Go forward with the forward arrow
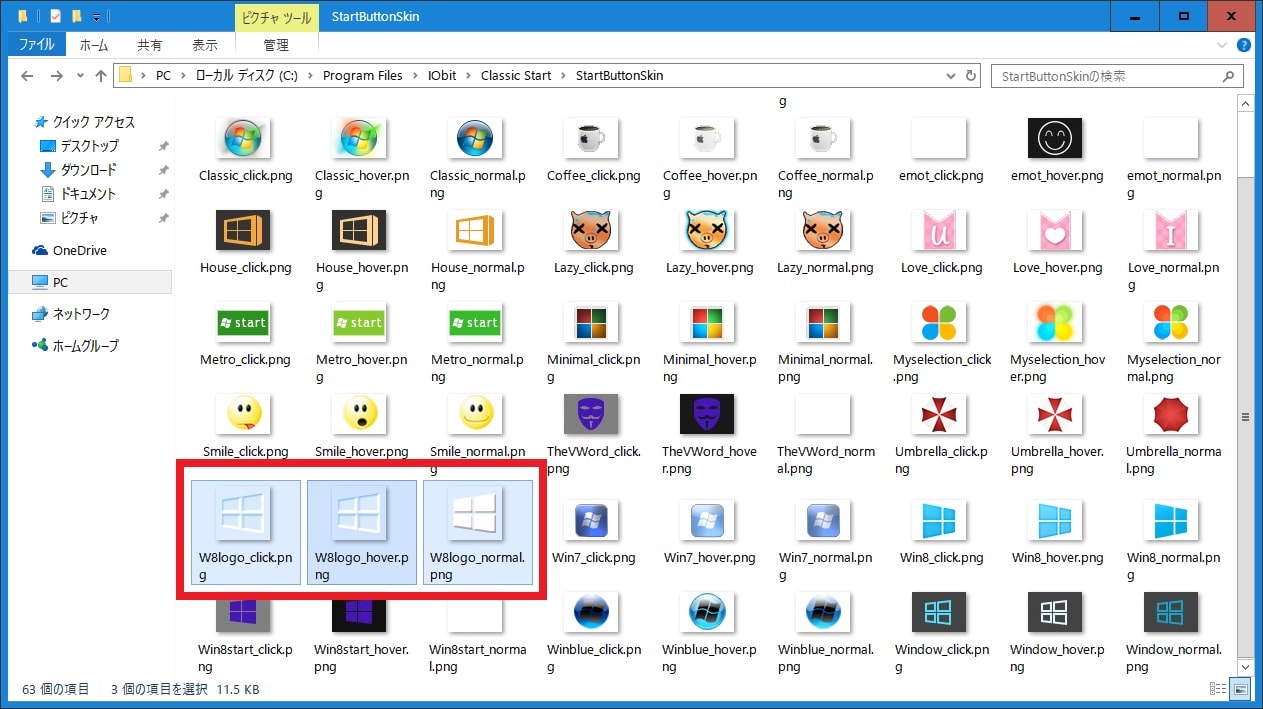 click(x=57, y=76)
